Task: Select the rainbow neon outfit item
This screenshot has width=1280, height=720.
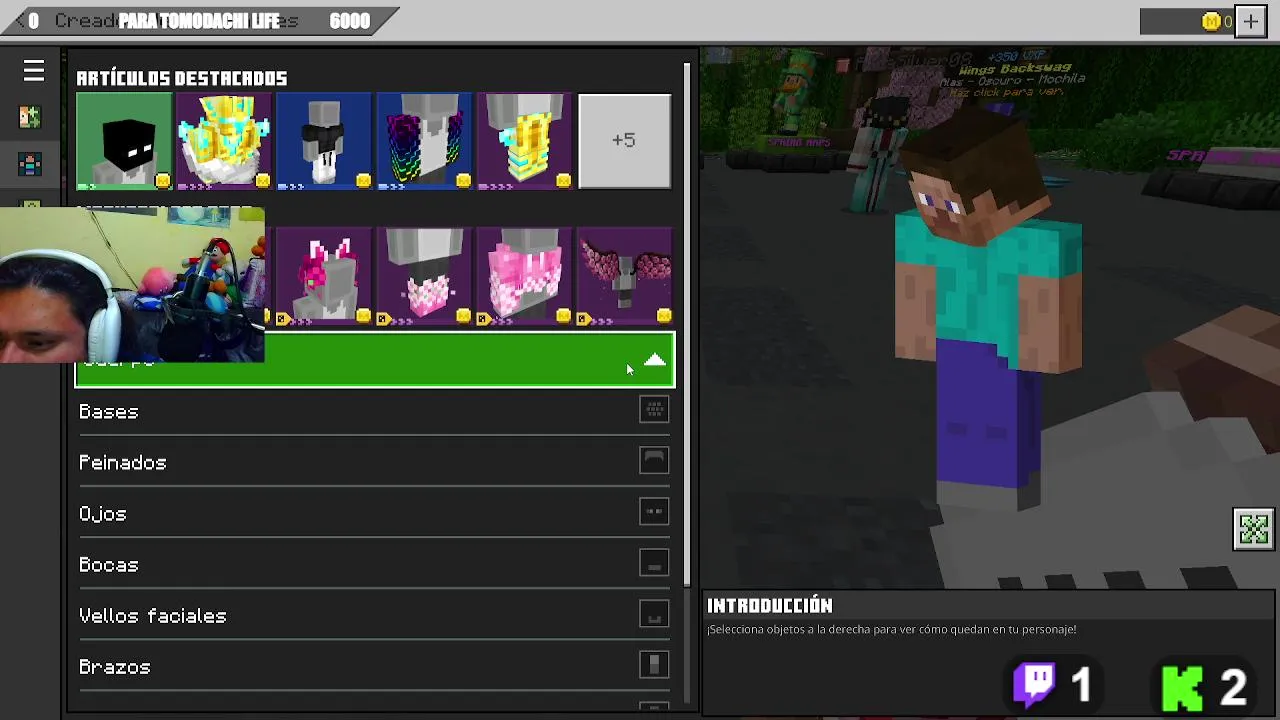Action: click(x=424, y=141)
